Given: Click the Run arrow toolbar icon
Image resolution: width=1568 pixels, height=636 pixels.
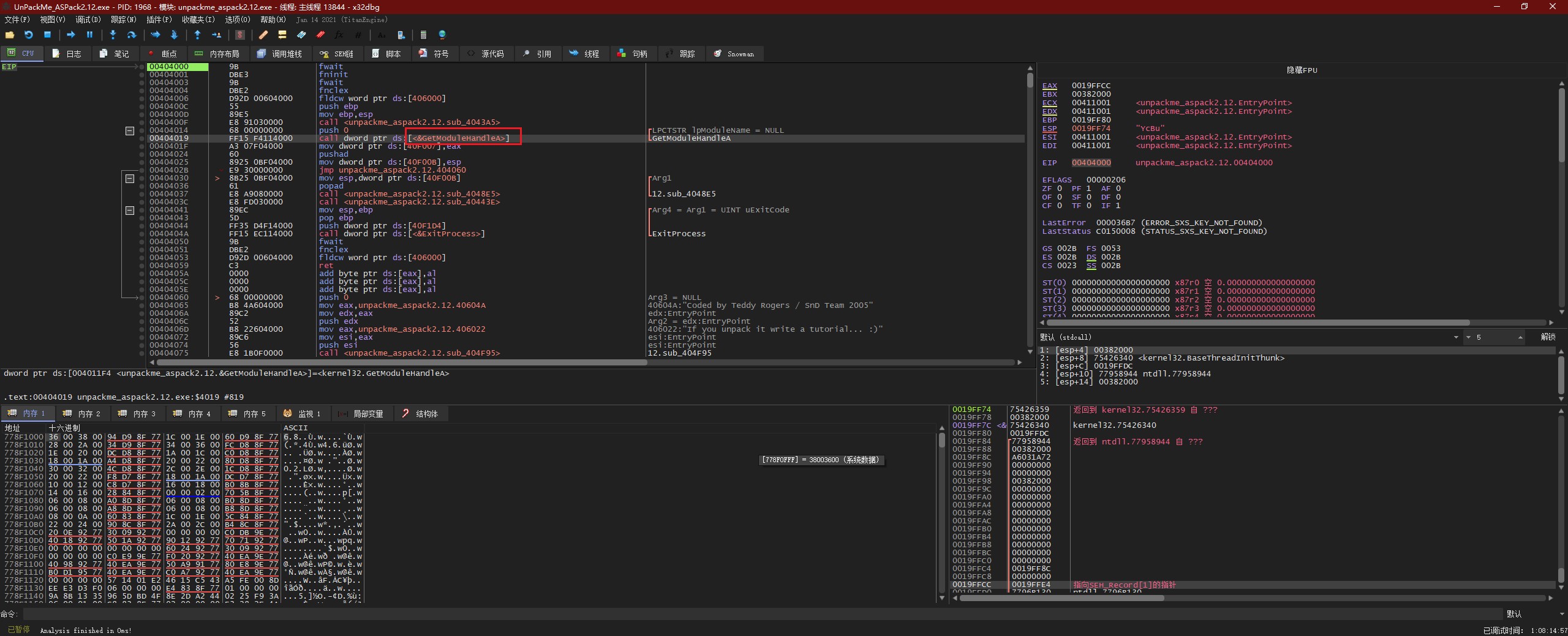Looking at the screenshot, I should click(x=70, y=35).
